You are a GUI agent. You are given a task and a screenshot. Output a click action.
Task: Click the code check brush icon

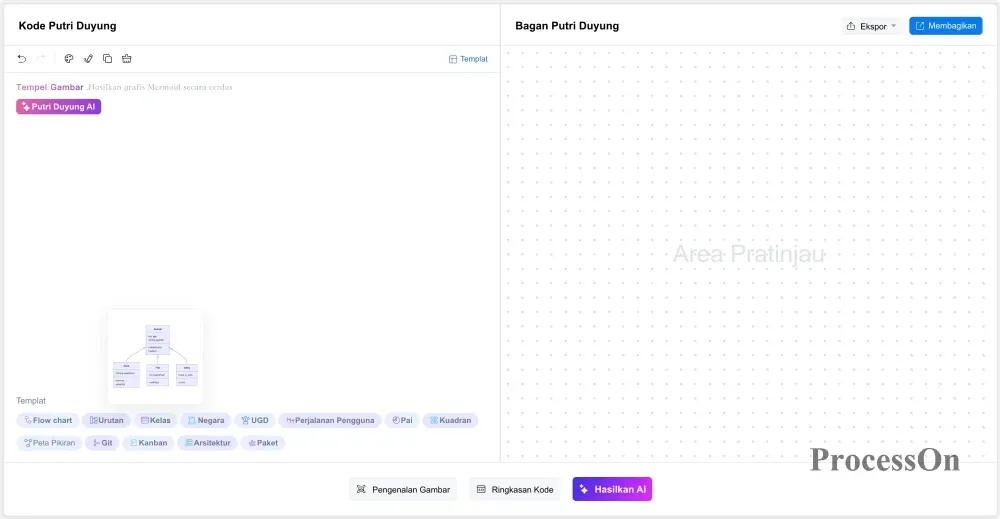coord(88,59)
